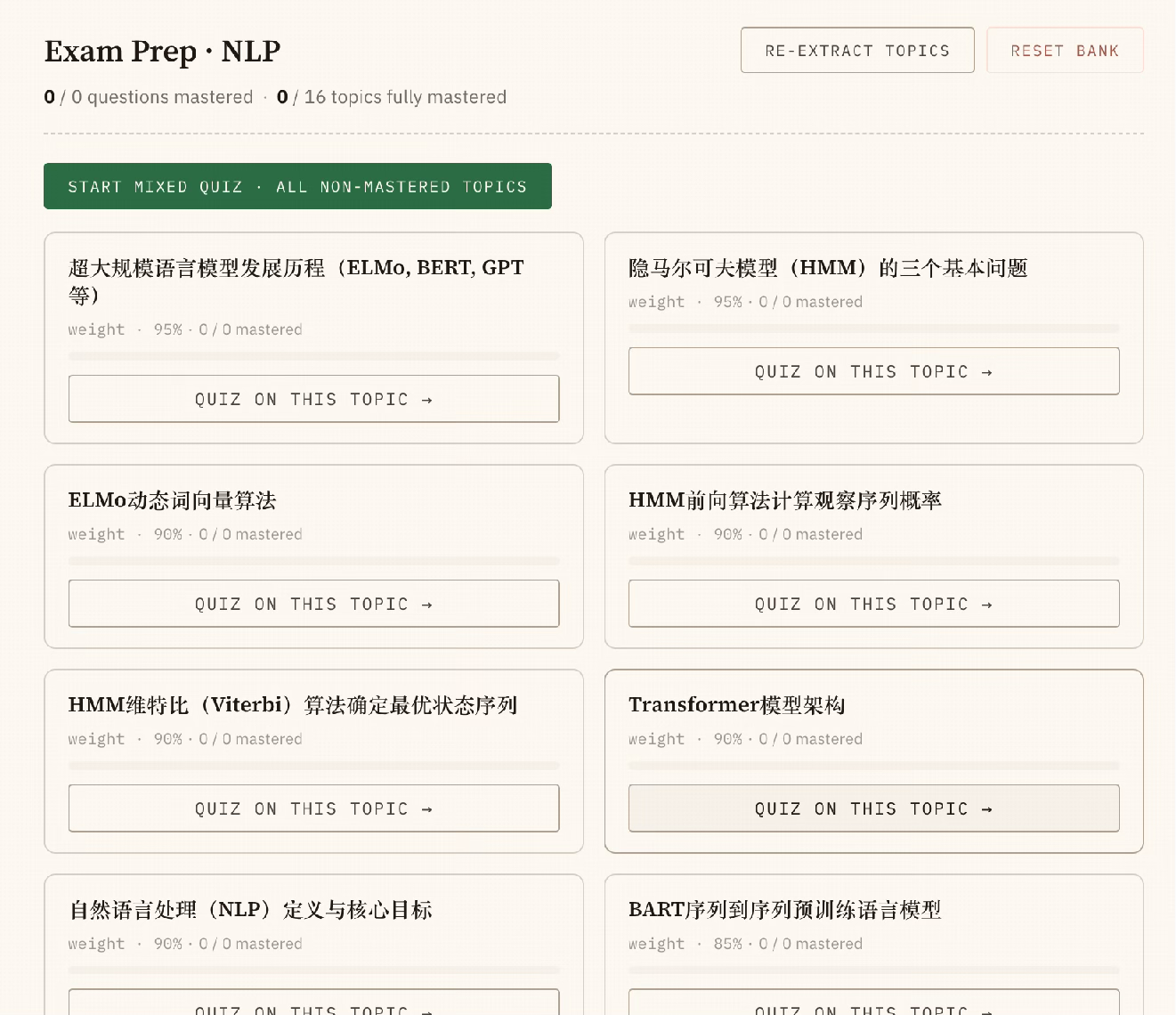Screen dimensions: 1176x1015
Task: Click the 隐马尔可夫模型（HMM）的三个基本问题 card title
Action: point(828,268)
